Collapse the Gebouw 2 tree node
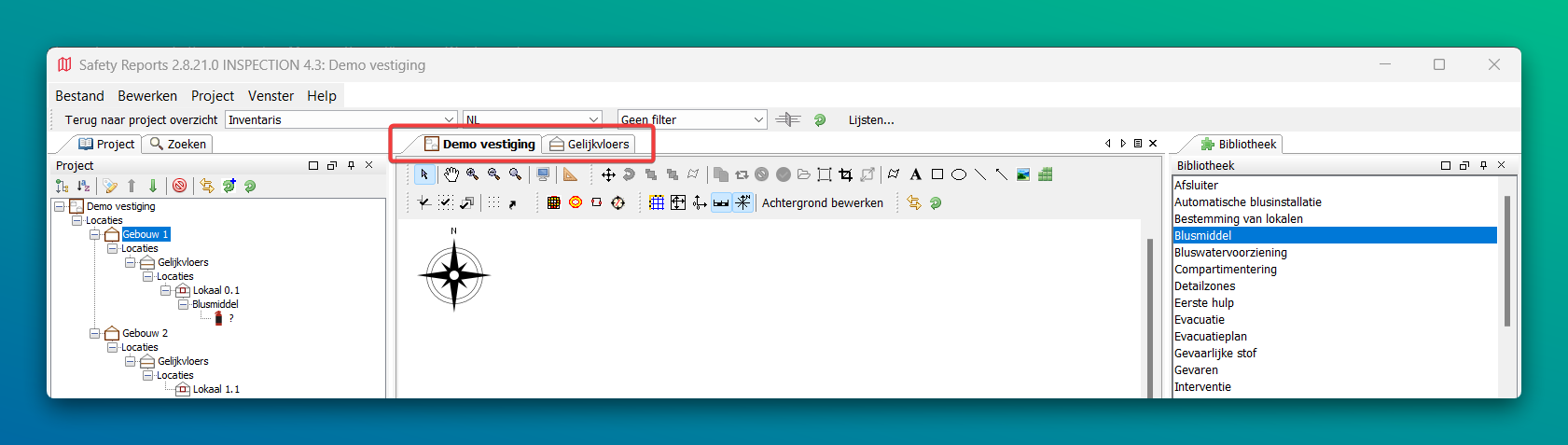Viewport: 1568px width, 445px height. [95, 333]
